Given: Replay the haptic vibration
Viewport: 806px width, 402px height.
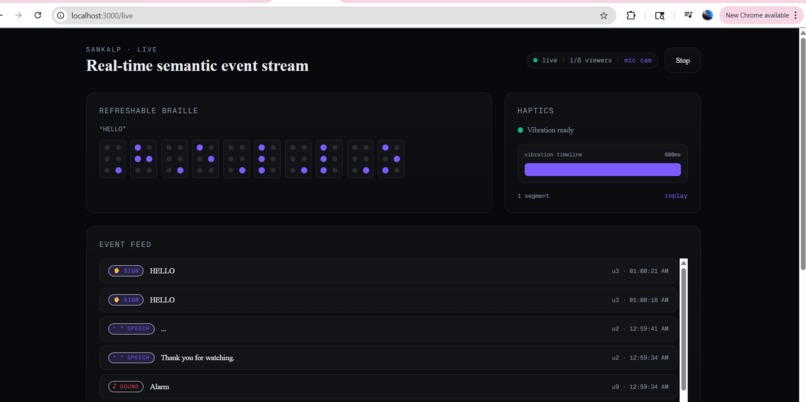Looking at the screenshot, I should click(x=675, y=196).
